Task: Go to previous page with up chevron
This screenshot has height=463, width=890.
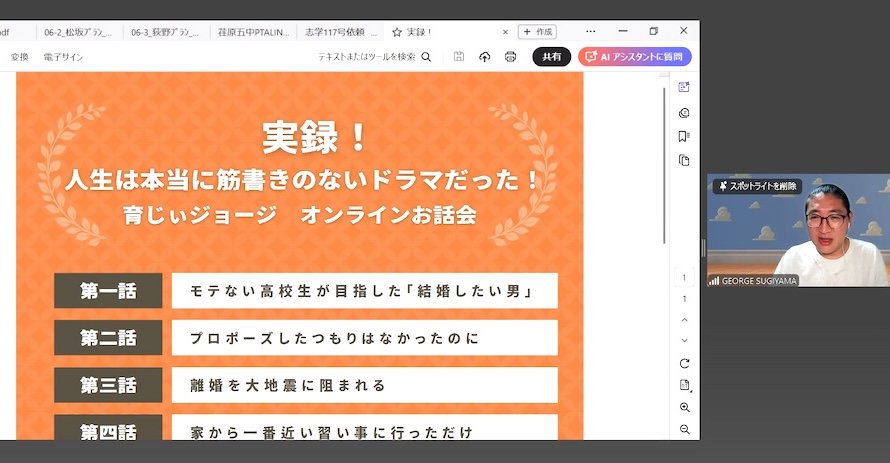Action: pos(684,319)
